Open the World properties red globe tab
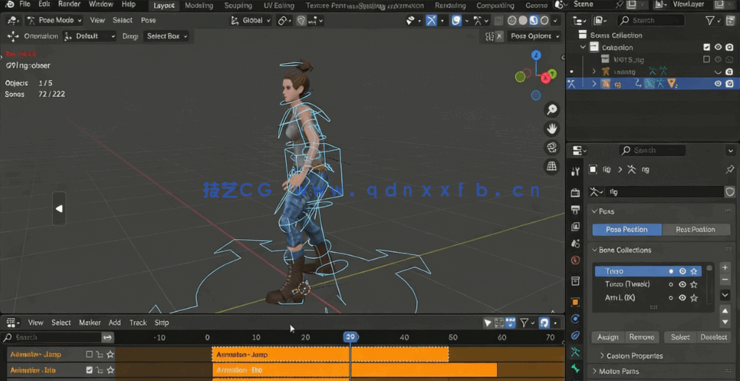Viewport: 740px width, 381px height. coord(575,260)
